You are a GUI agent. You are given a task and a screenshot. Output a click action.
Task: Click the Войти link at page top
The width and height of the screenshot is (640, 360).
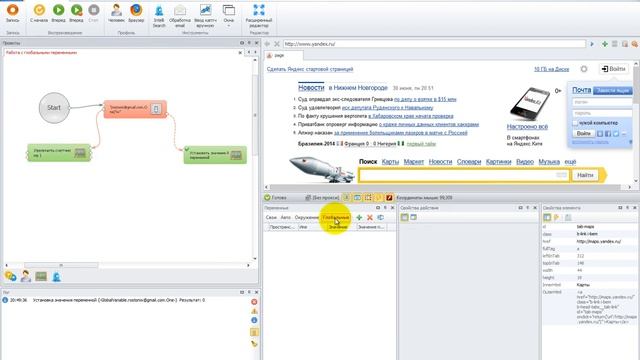pyautogui.click(x=614, y=69)
